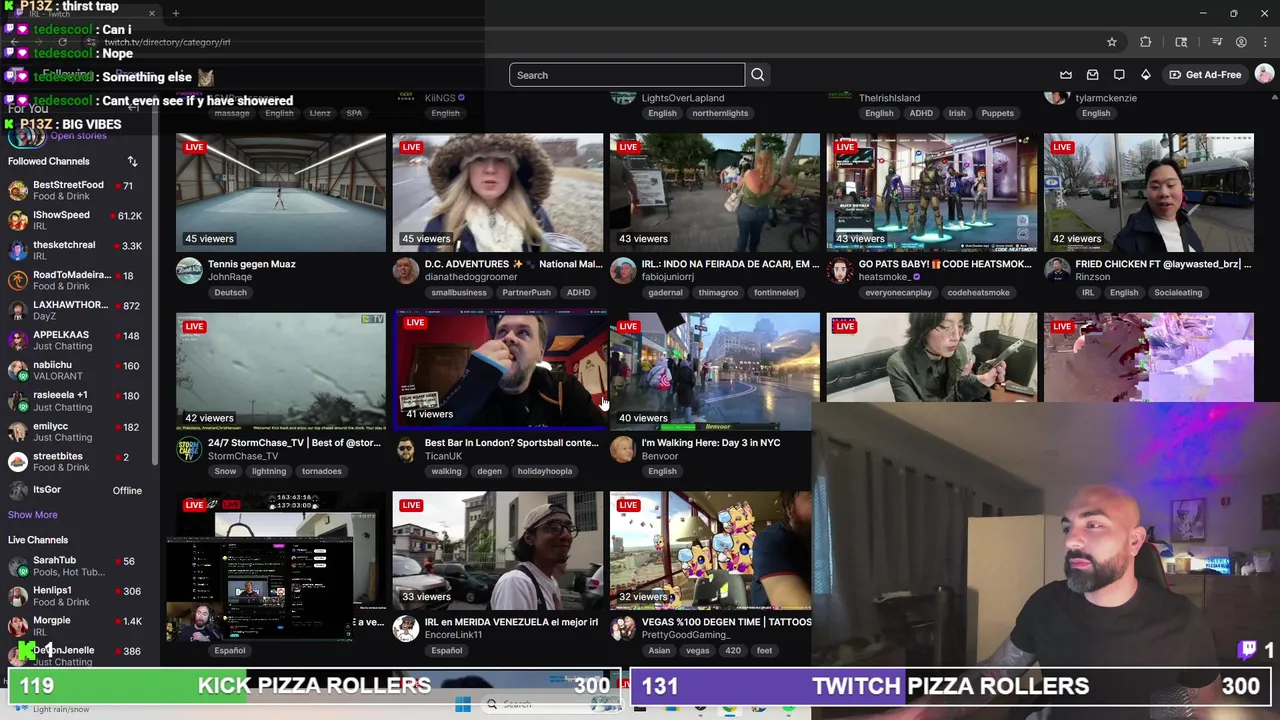The width and height of the screenshot is (1280, 720).
Task: Click Show More under Followed Channels
Action: pos(33,515)
